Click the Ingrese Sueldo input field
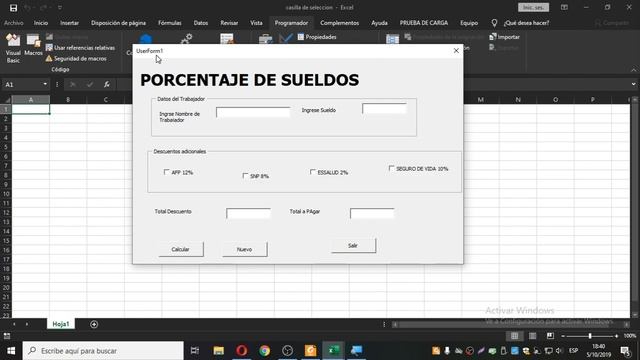 pos(384,109)
